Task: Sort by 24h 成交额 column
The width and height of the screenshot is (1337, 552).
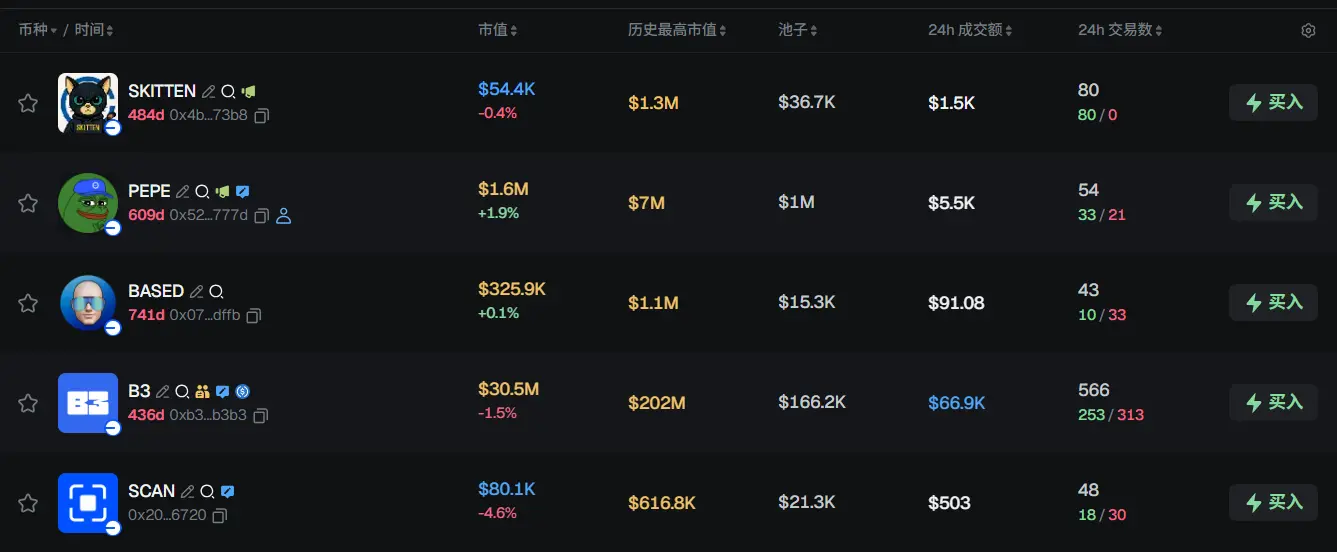Action: (970, 31)
